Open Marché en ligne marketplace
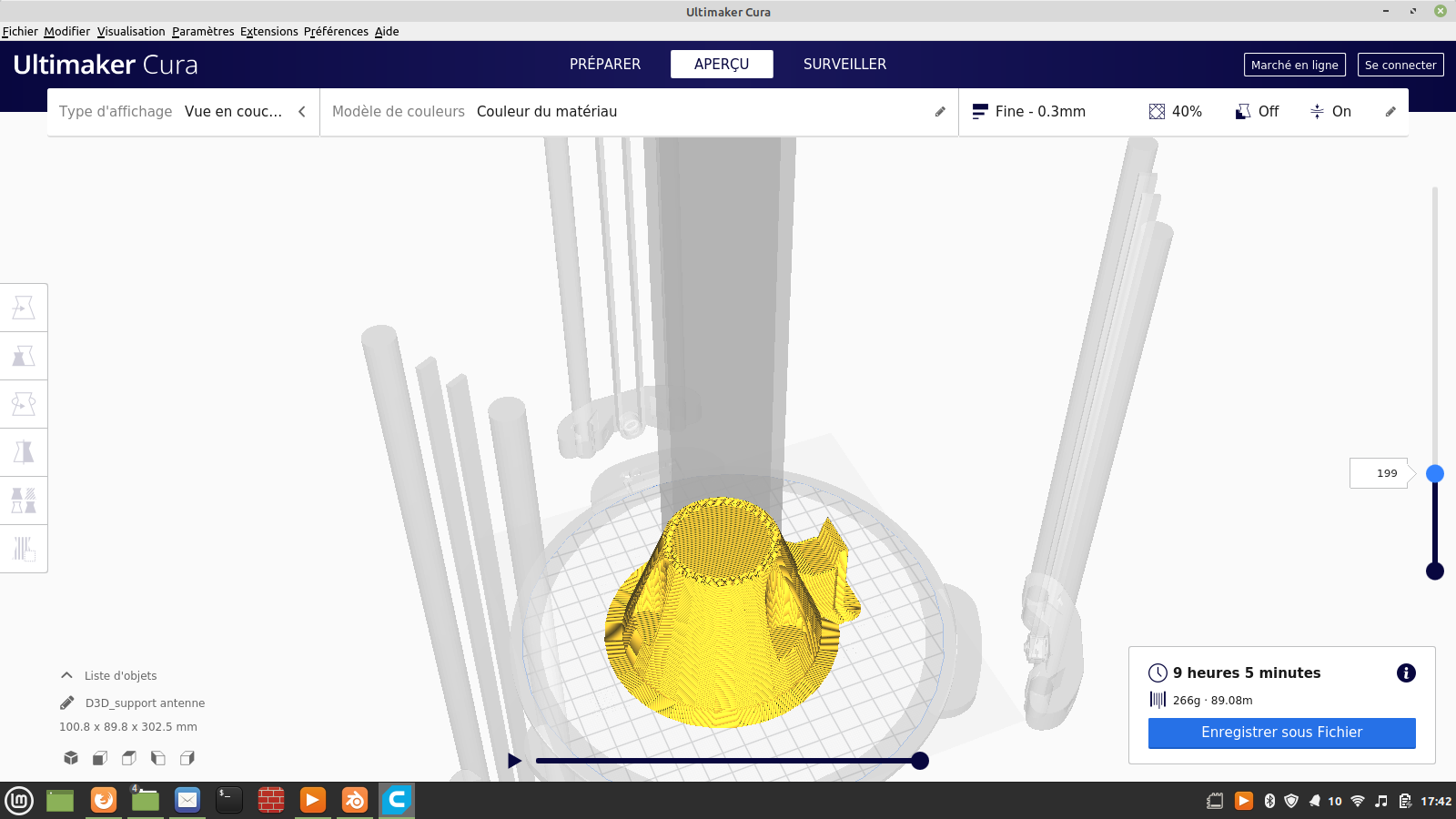 (1294, 65)
